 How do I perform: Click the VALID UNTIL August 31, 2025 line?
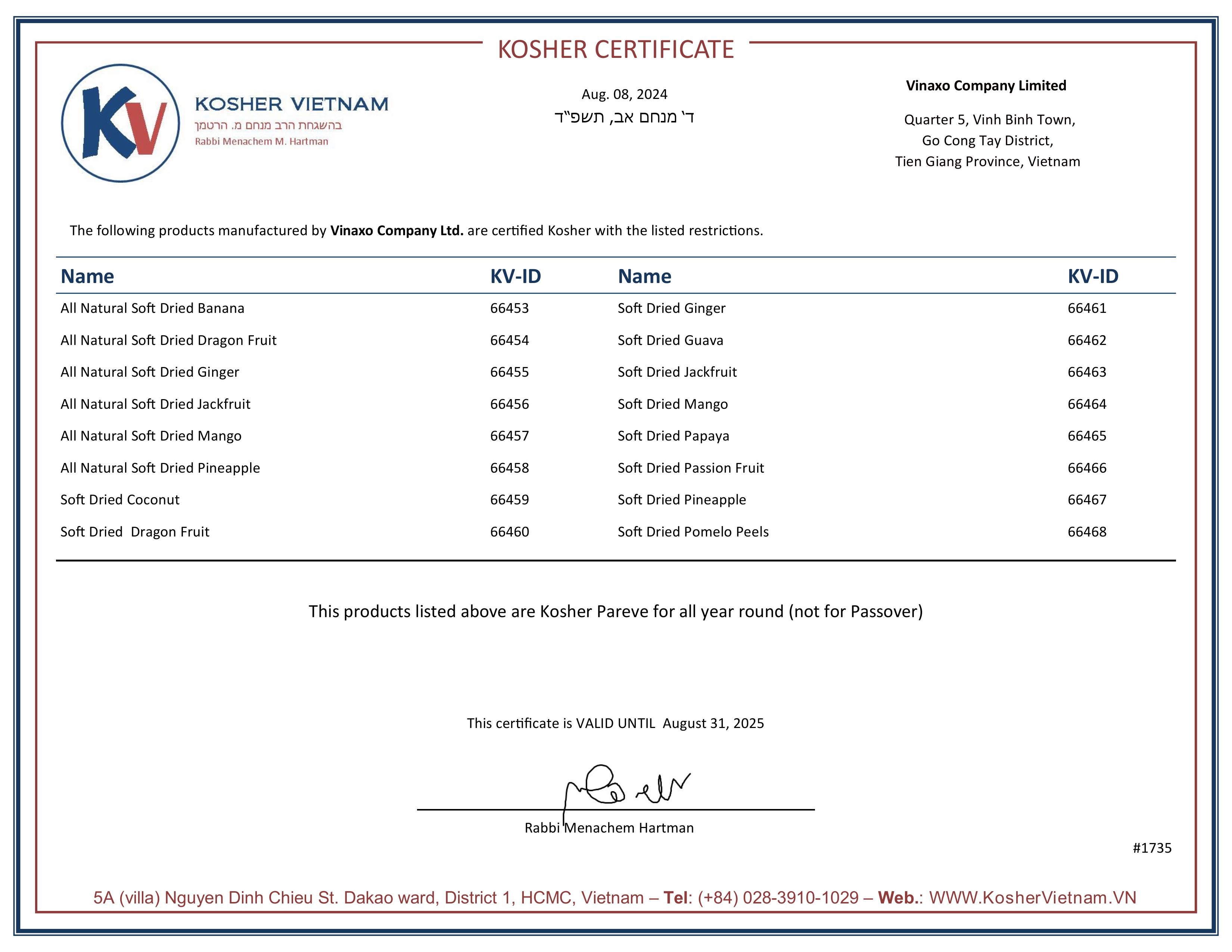point(615,724)
